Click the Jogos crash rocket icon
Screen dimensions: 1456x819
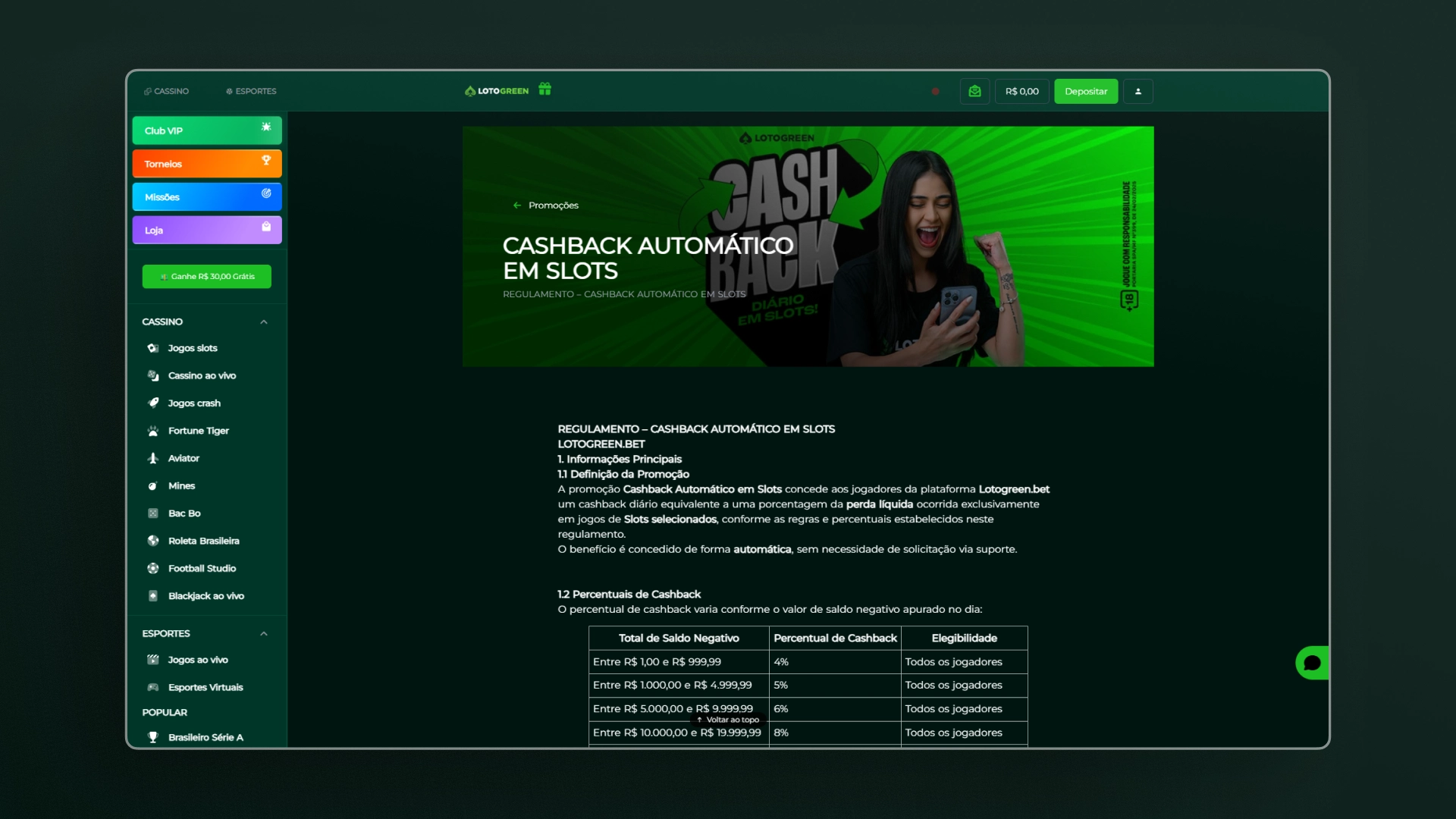153,403
